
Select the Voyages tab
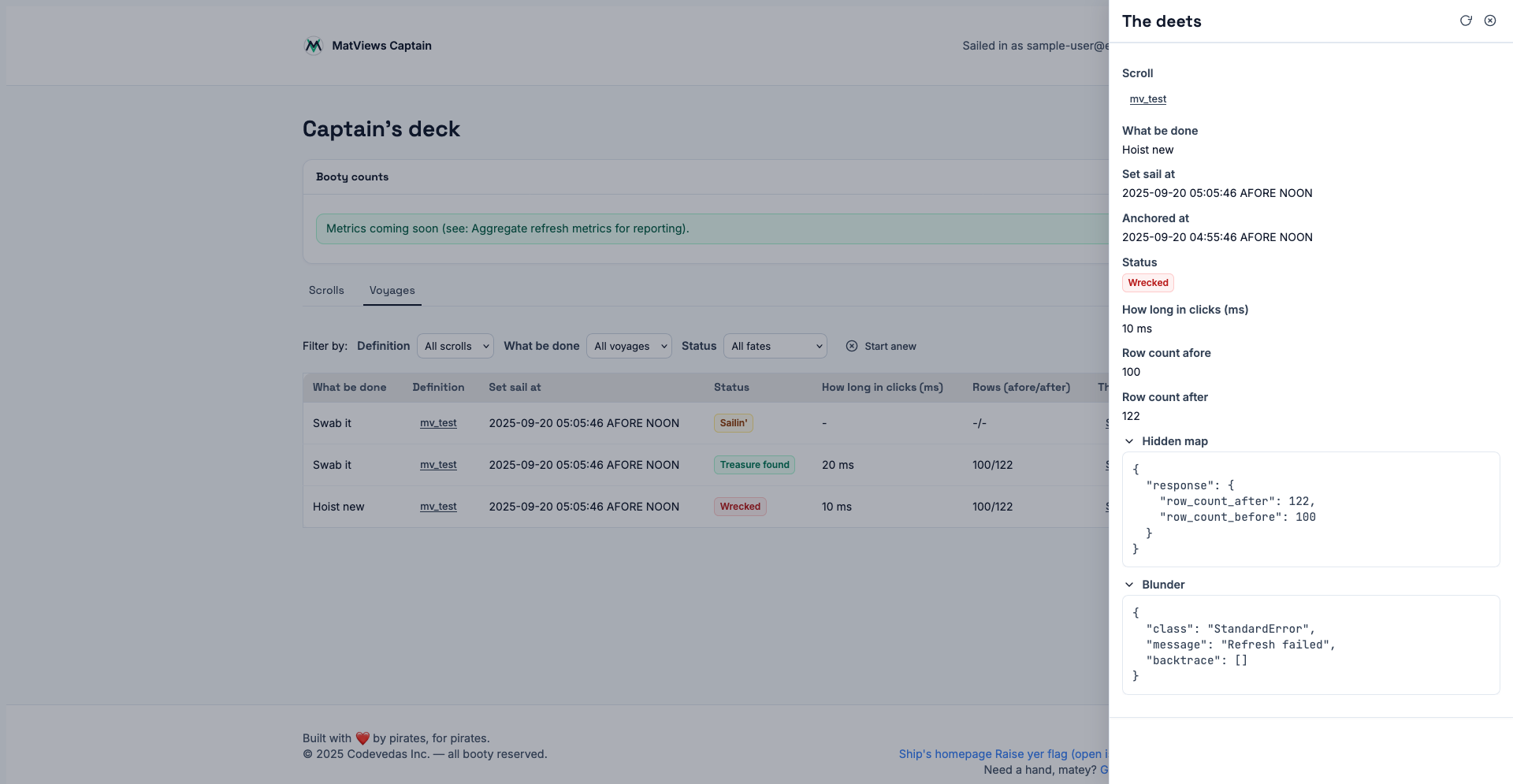(392, 291)
